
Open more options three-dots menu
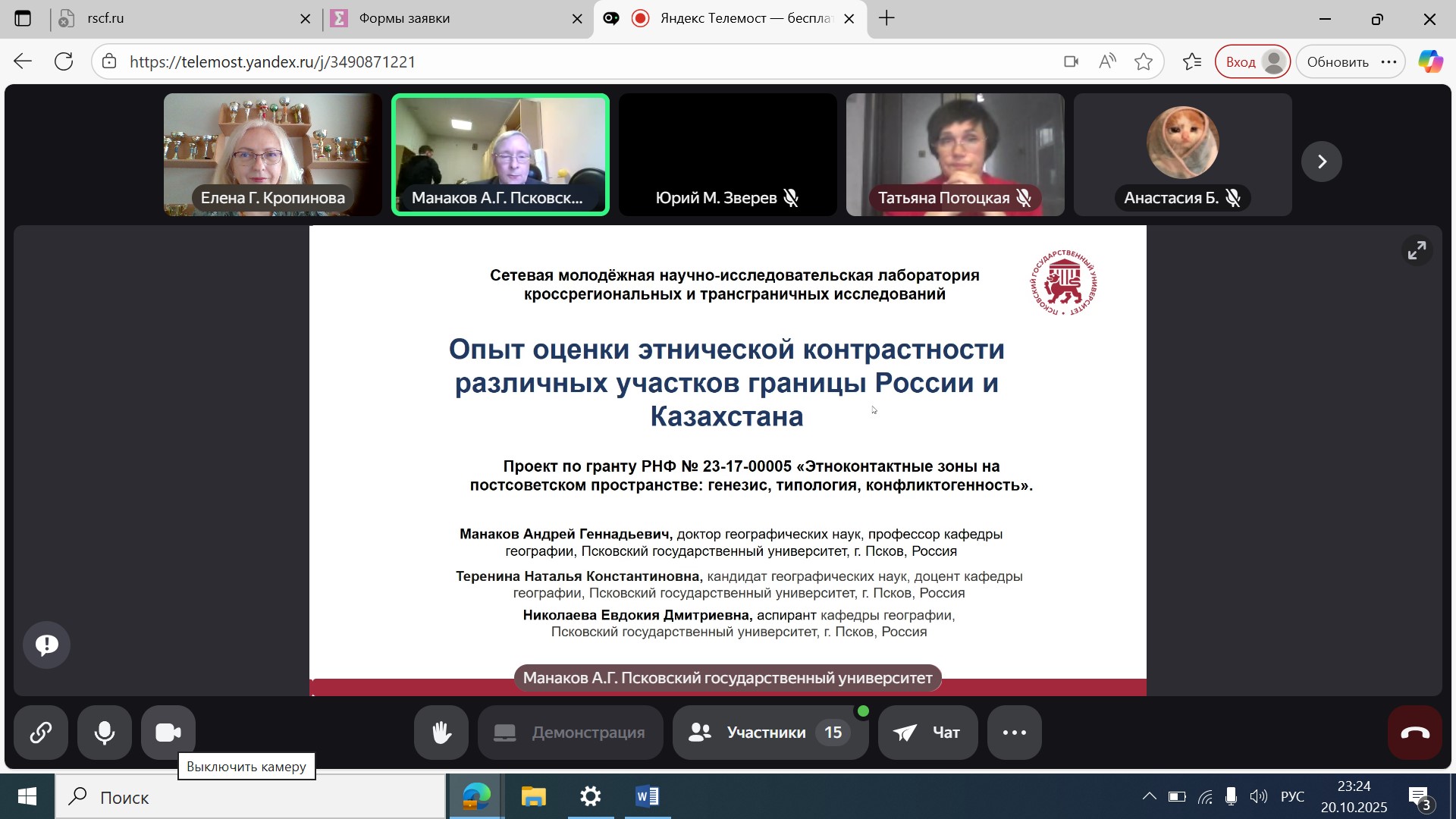(1015, 733)
